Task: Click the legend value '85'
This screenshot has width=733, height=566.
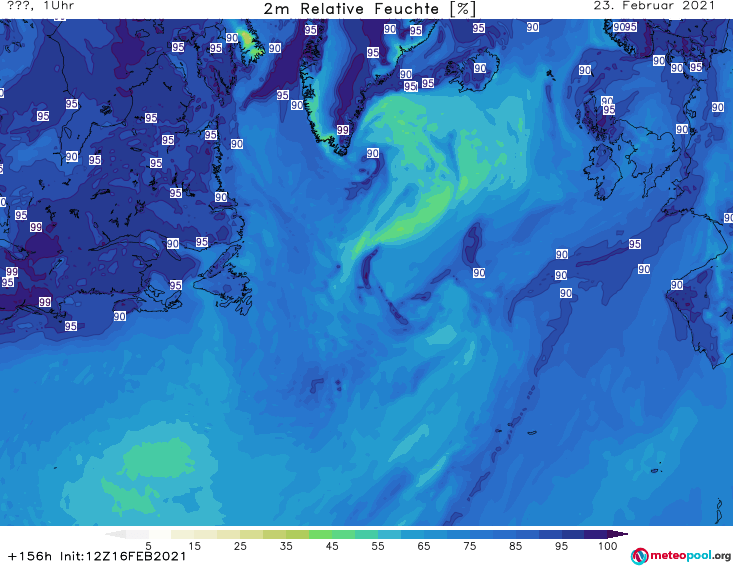Action: tap(515, 546)
